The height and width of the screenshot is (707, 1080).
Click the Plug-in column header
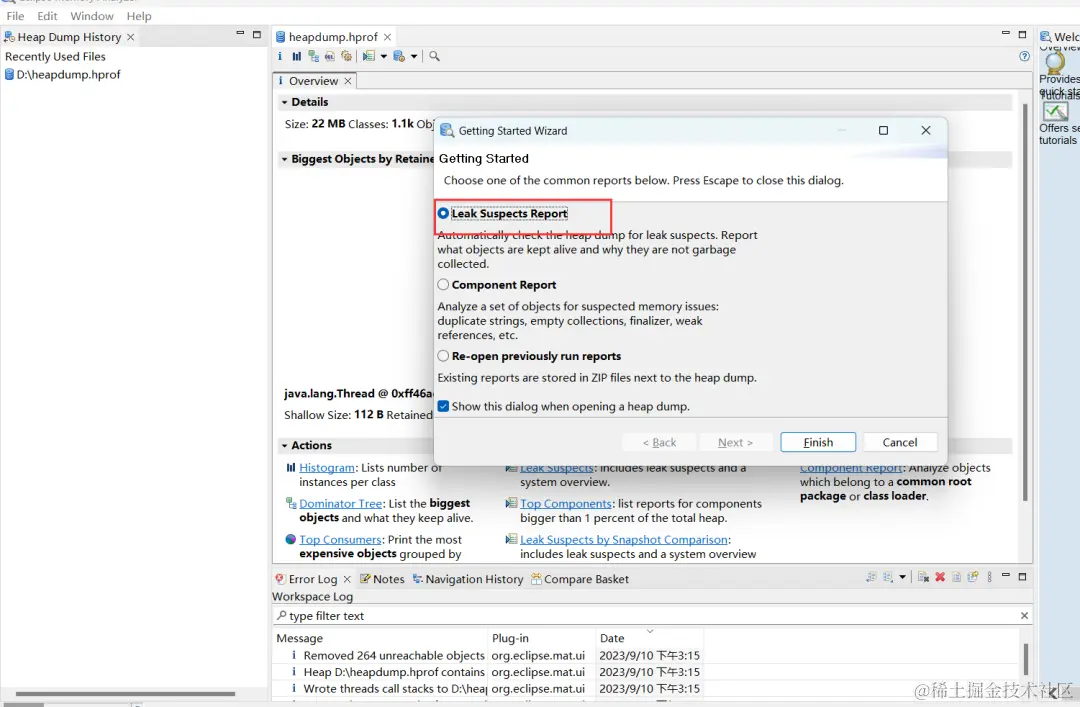click(x=542, y=638)
